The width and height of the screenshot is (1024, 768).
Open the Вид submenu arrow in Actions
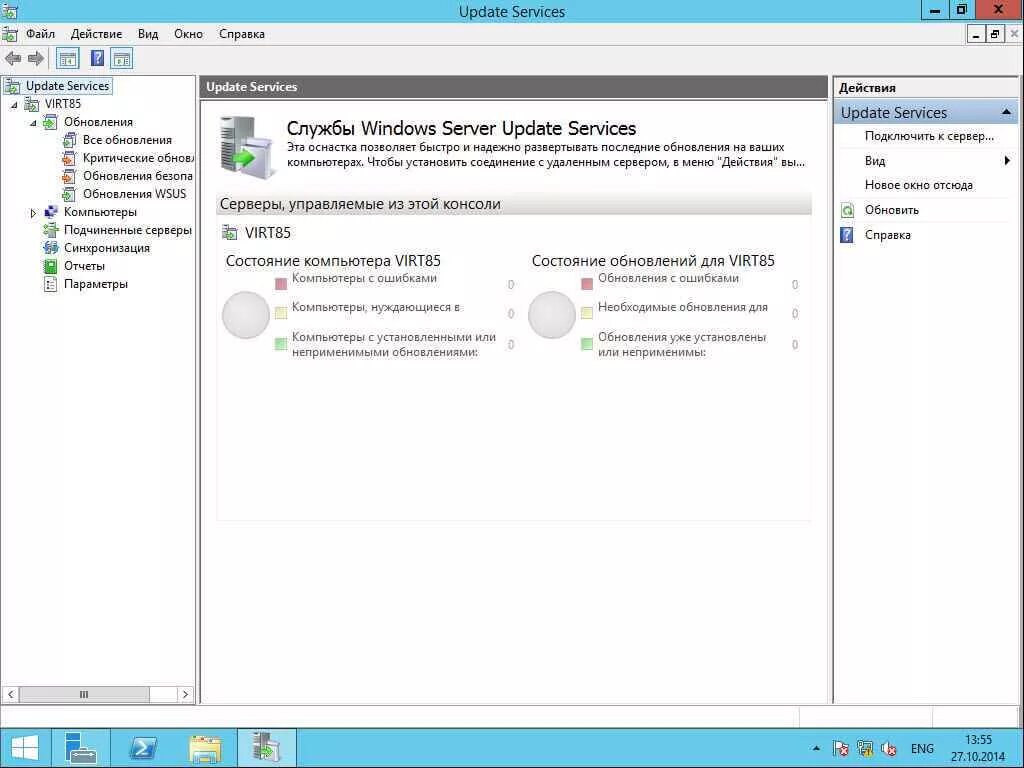[1007, 161]
